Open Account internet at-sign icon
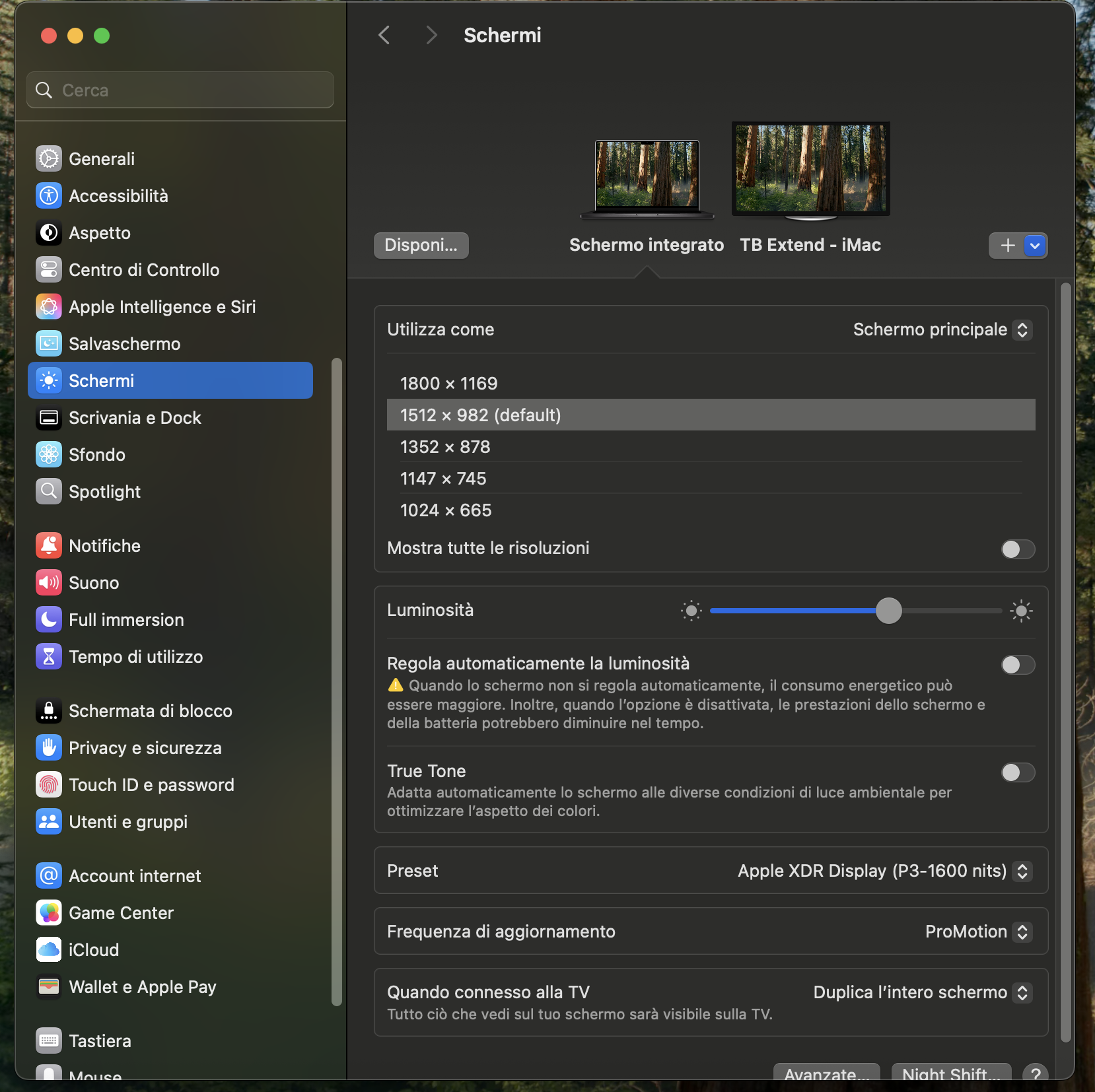This screenshot has width=1095, height=1092. [x=49, y=875]
